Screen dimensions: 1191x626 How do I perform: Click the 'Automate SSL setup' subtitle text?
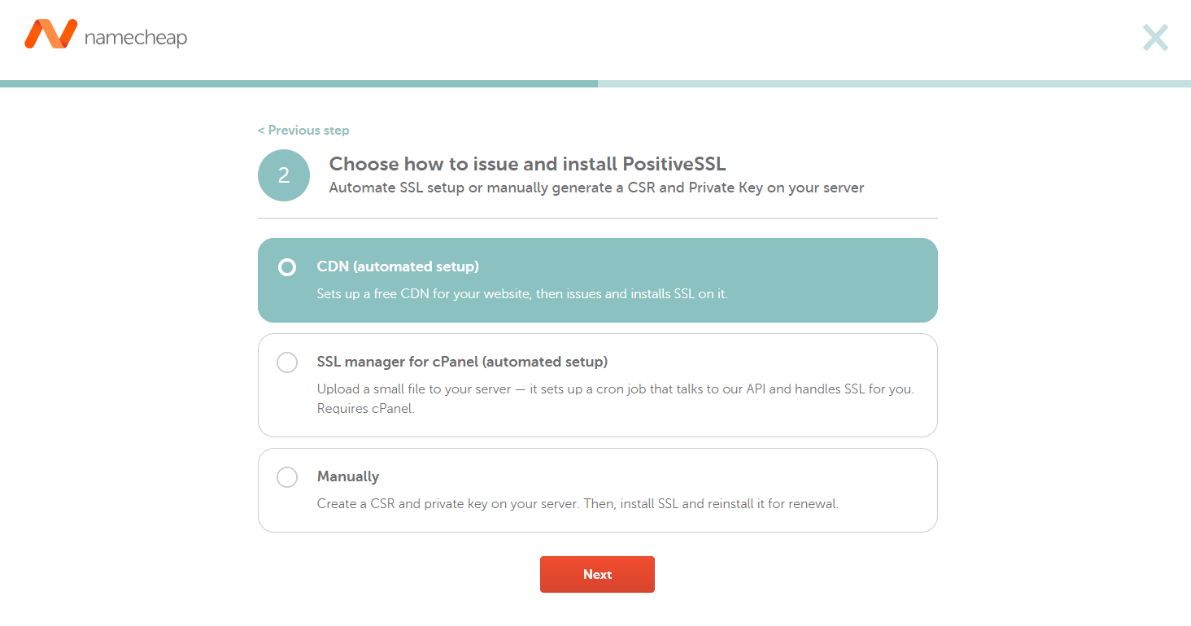click(596, 188)
